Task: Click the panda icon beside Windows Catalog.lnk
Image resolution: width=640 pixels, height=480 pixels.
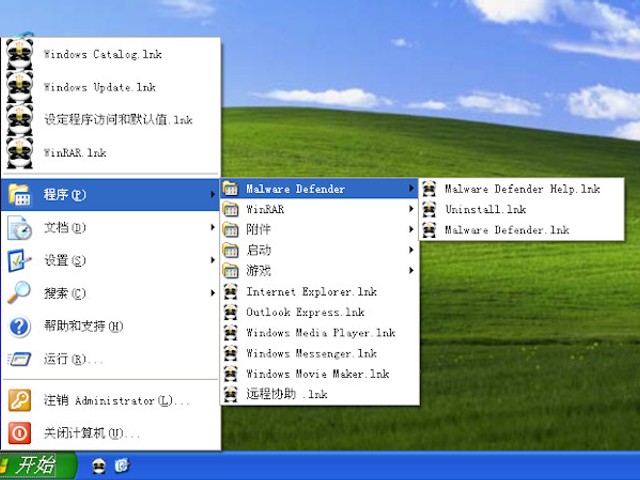Action: pos(19,54)
